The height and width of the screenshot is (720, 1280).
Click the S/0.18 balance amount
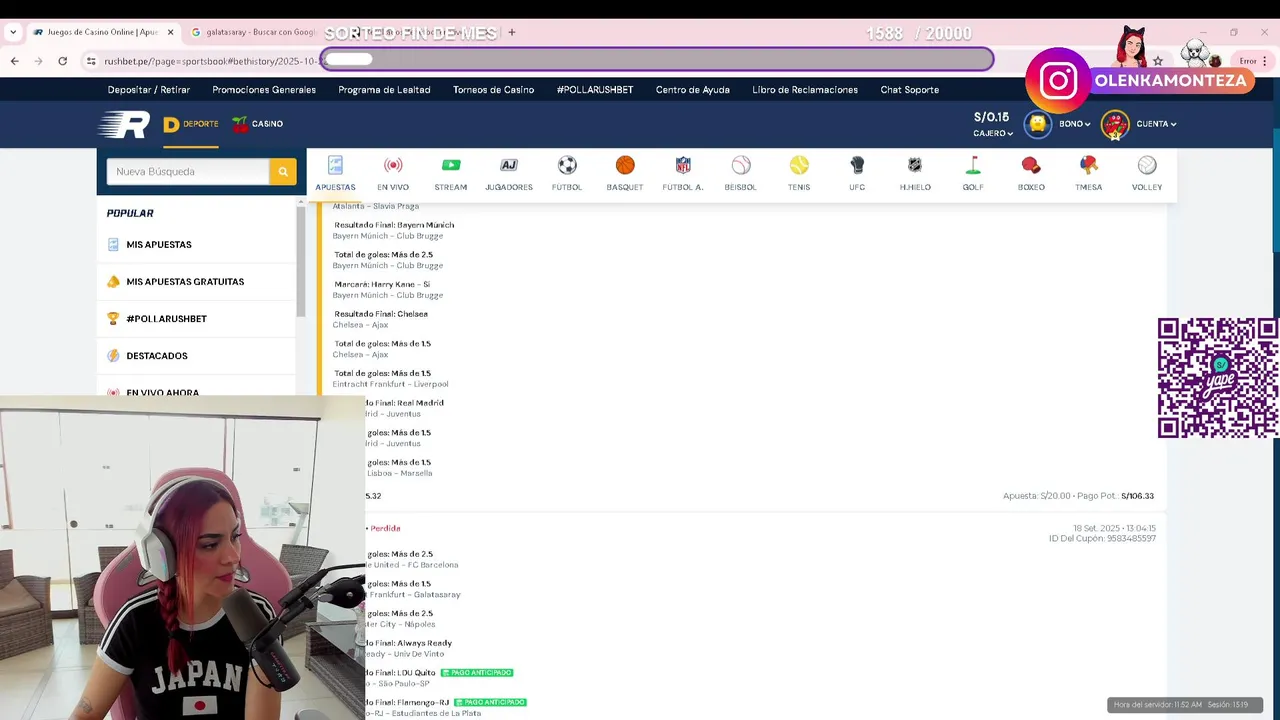tap(992, 117)
